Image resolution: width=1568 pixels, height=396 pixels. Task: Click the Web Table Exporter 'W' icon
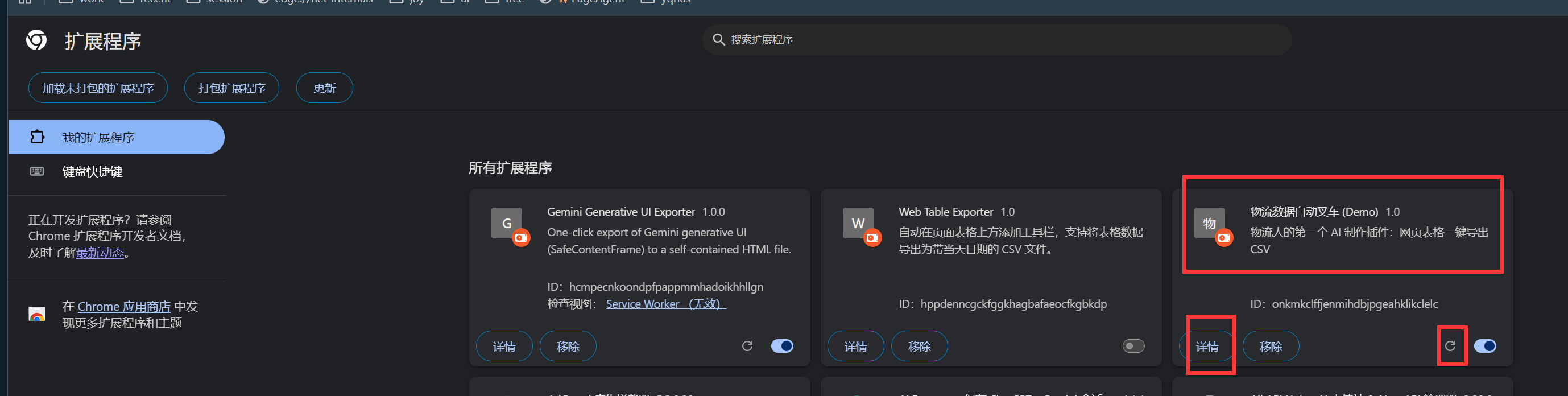point(858,223)
